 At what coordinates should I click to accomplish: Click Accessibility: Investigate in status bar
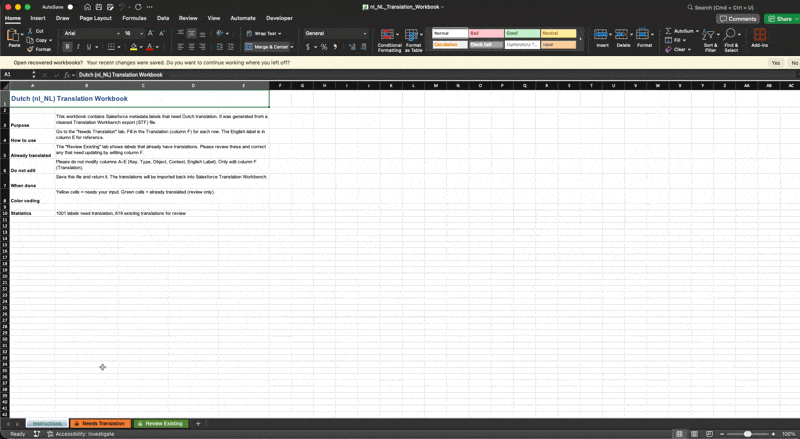(x=81, y=434)
